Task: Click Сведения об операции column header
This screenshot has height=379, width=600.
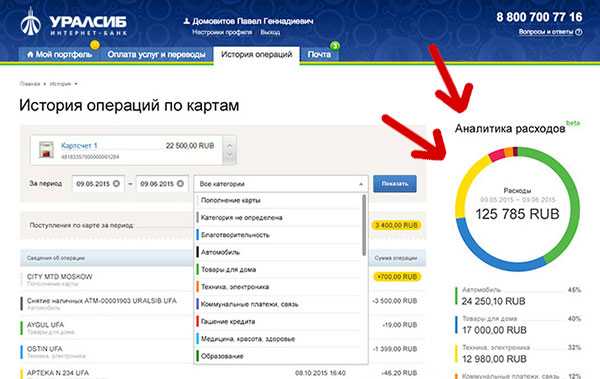Action: [55, 258]
